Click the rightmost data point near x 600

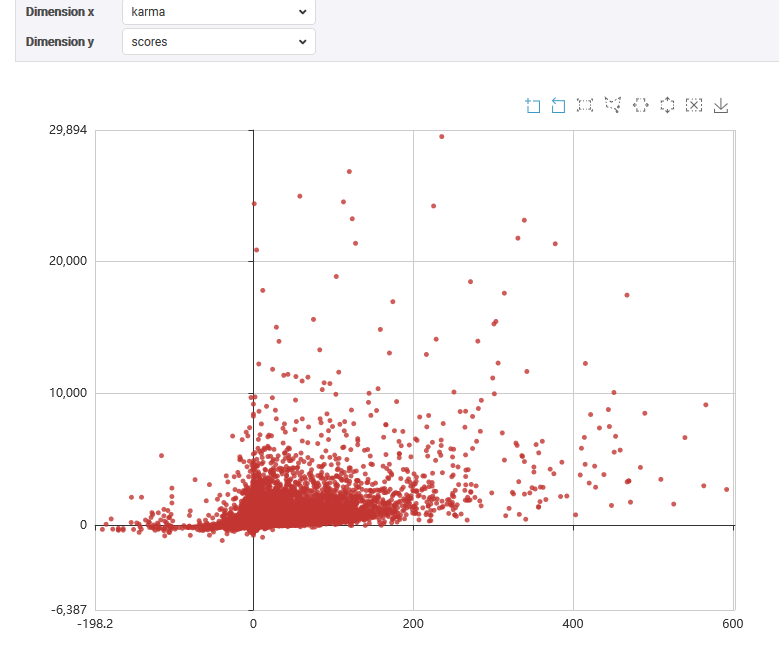point(726,489)
